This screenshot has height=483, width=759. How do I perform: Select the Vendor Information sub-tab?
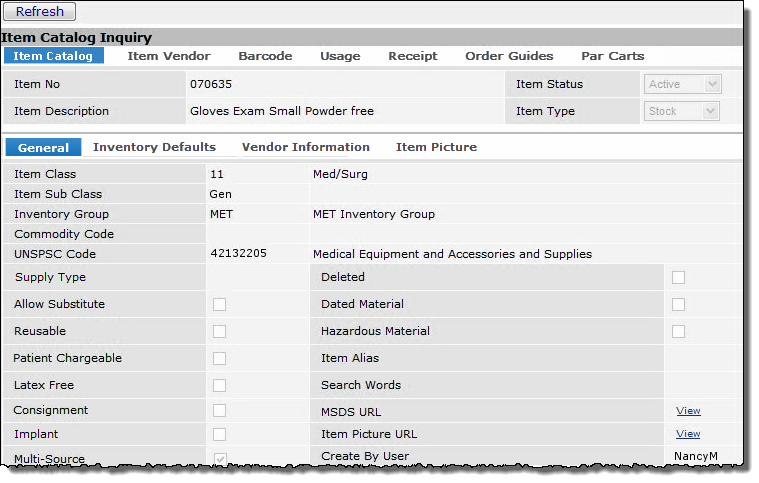point(305,147)
